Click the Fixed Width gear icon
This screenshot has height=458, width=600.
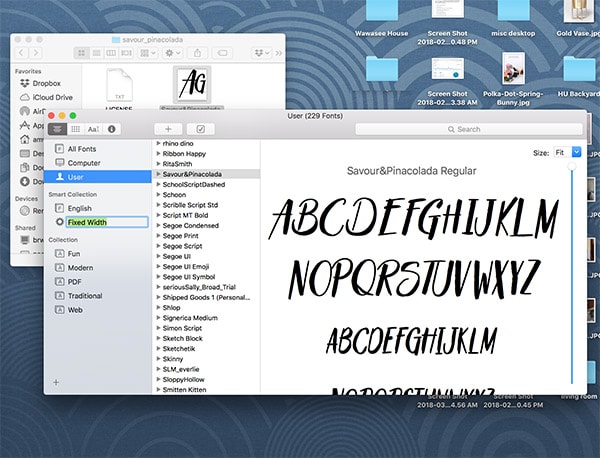click(59, 222)
